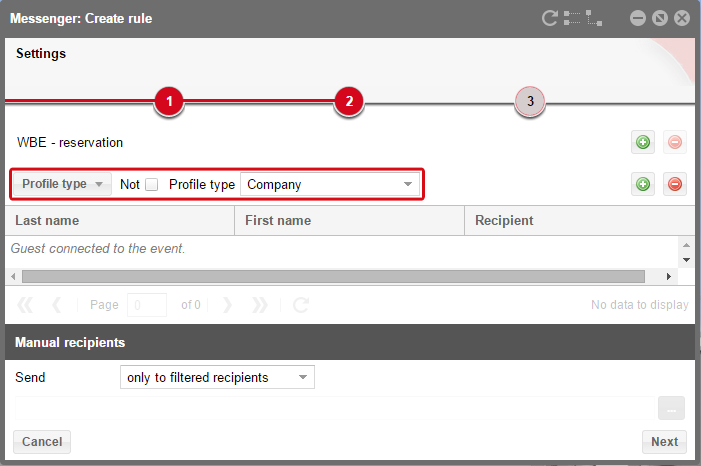Jump to wizard step 3
Image resolution: width=701 pixels, height=466 pixels.
coord(530,102)
